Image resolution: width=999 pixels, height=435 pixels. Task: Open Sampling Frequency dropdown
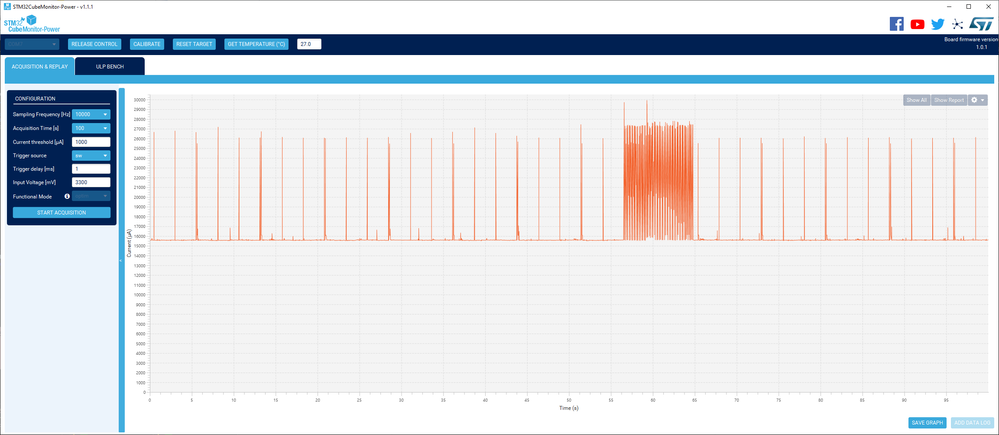[91, 115]
